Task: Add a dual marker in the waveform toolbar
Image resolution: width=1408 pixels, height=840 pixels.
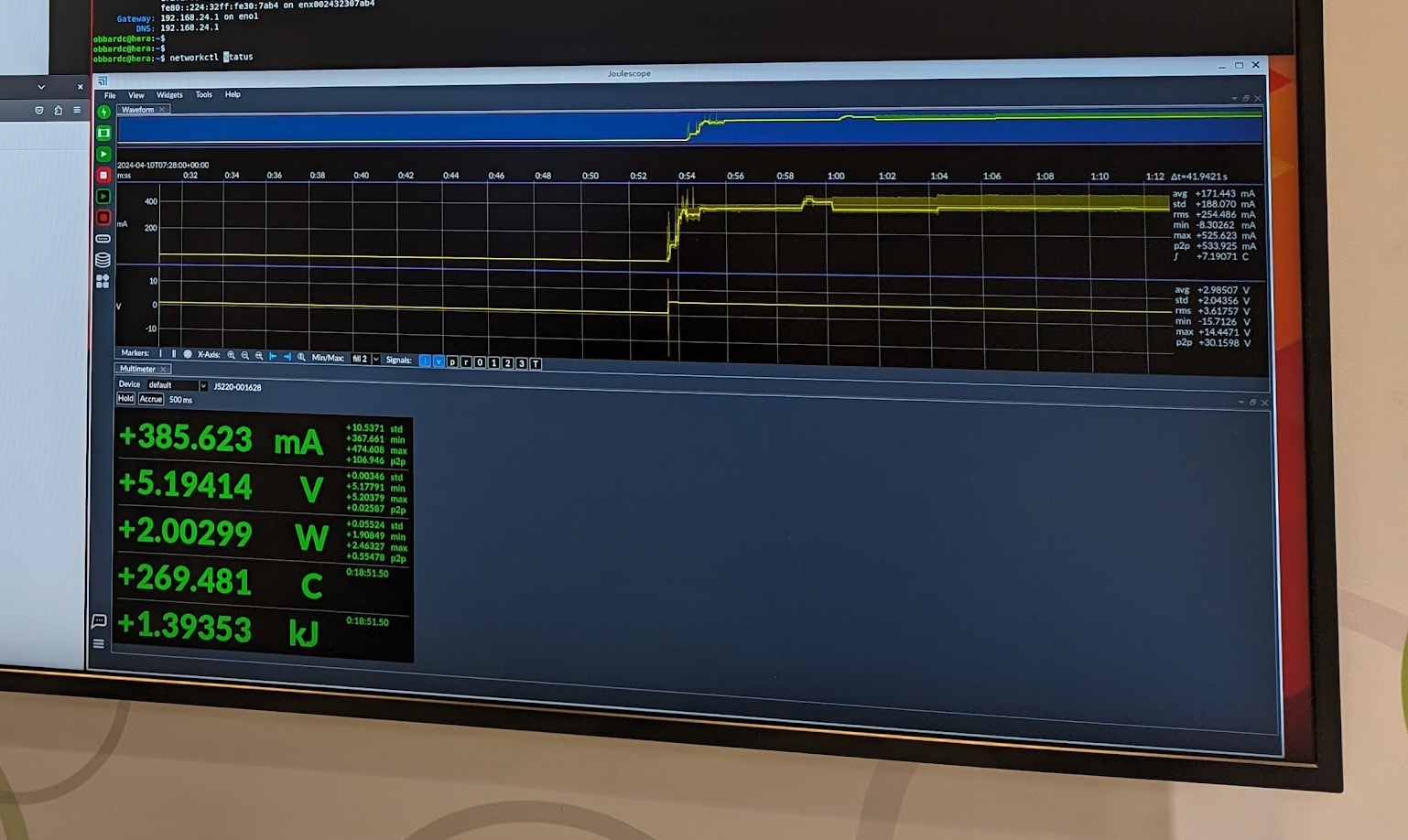Action: pos(174,353)
